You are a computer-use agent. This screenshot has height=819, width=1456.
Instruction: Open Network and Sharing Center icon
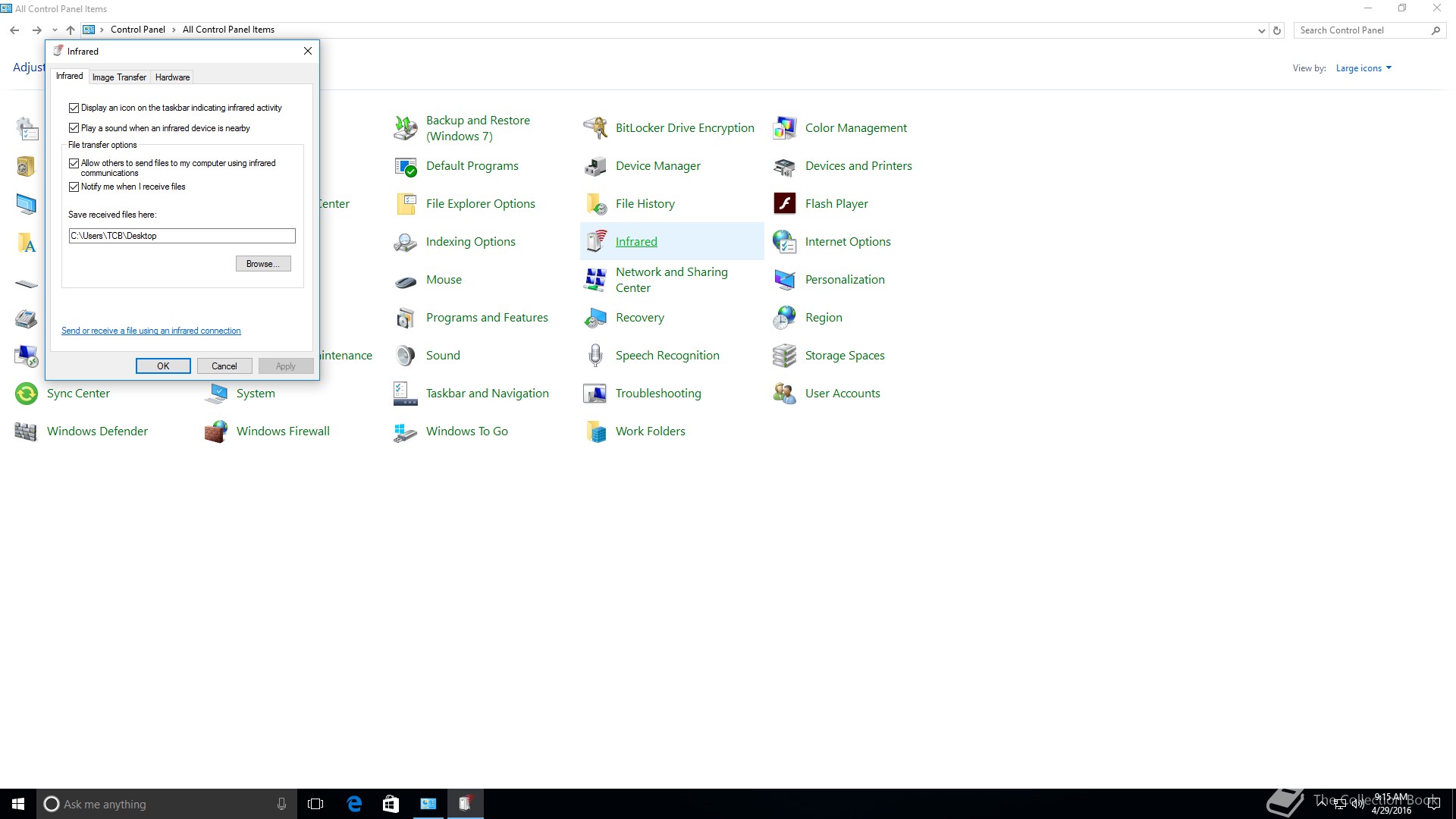coord(595,280)
